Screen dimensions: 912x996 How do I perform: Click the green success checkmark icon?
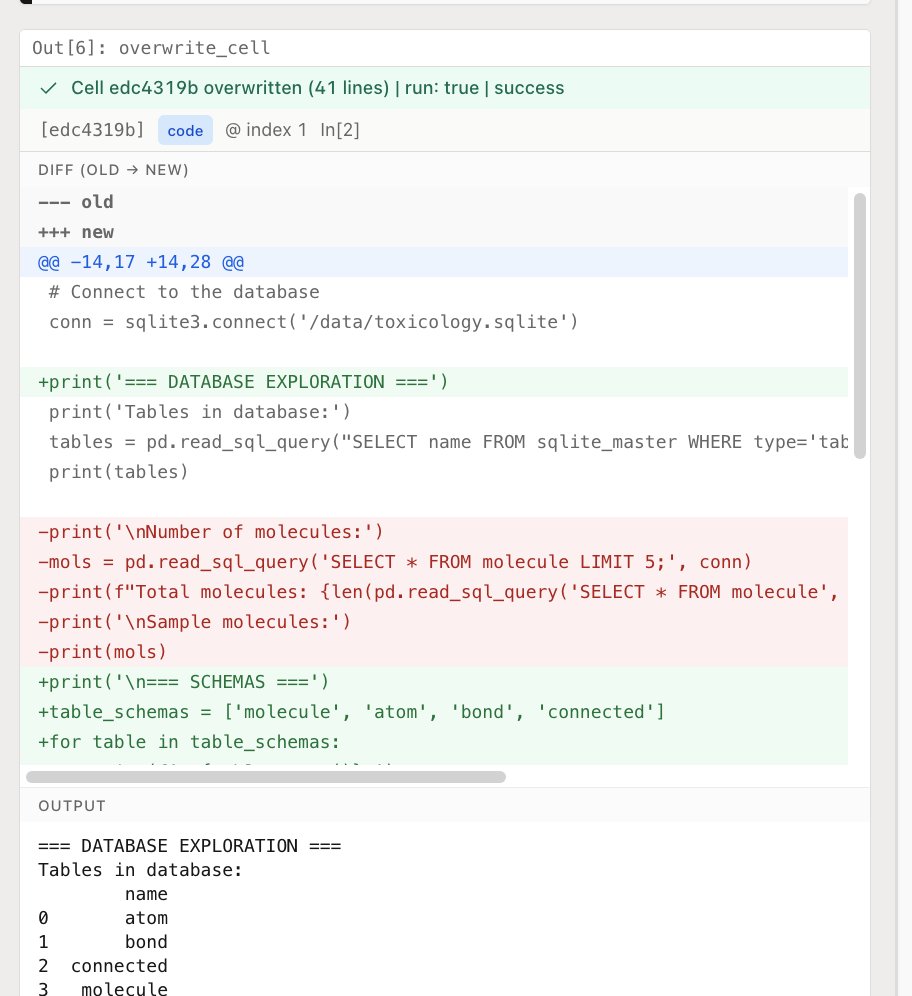[48, 88]
